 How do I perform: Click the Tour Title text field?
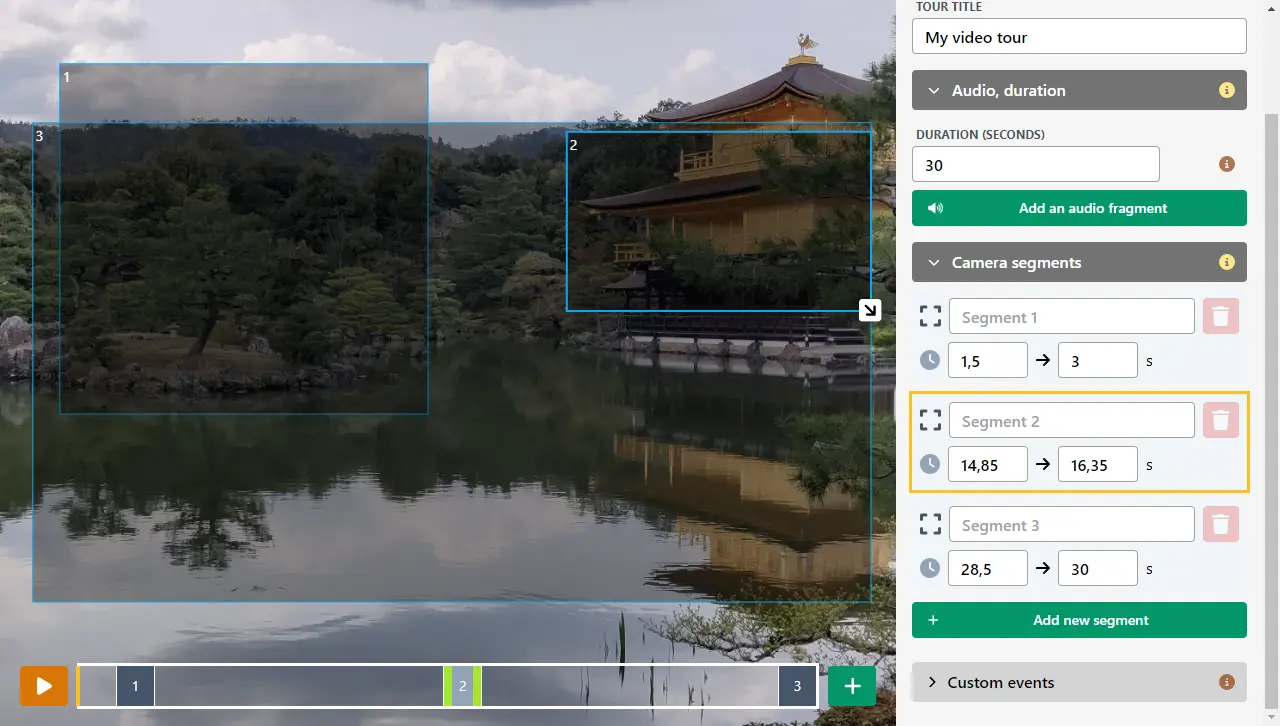(1079, 36)
